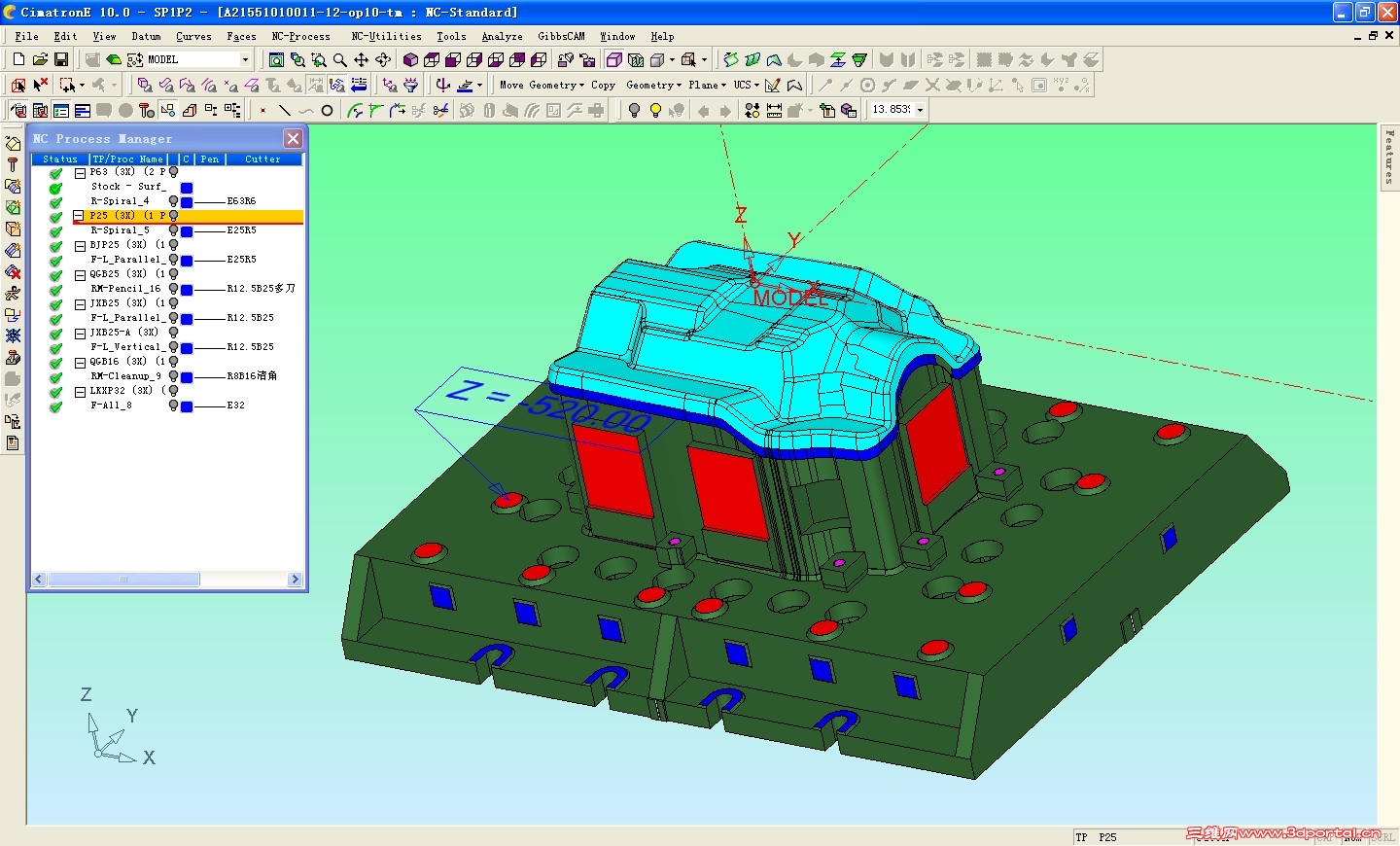Viewport: 1400px width, 846px height.
Task: Select the Zoom magnifier tool
Action: click(x=339, y=59)
